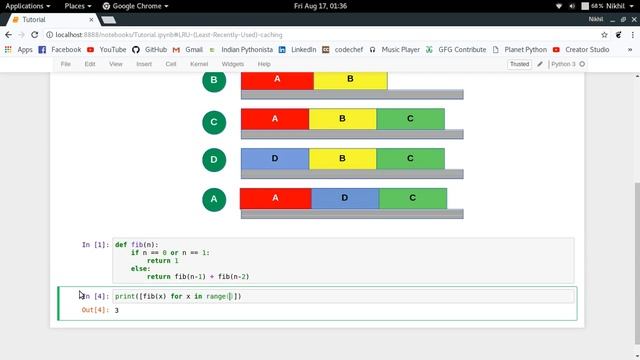Go forward to the next page
The height and width of the screenshot is (360, 640).
pyautogui.click(x=22, y=35)
